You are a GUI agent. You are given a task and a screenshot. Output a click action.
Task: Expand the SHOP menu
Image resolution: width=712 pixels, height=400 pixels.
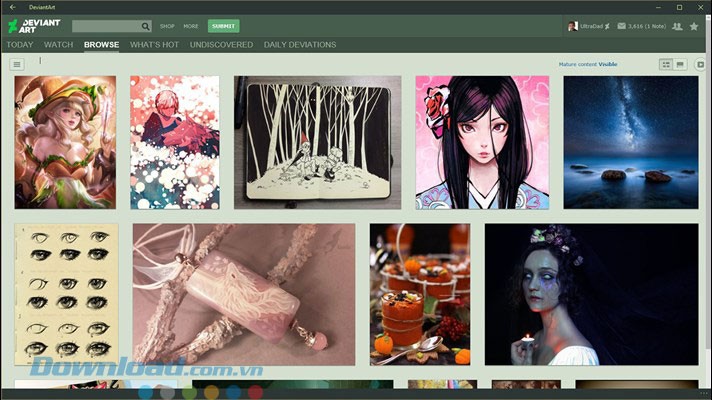[167, 26]
